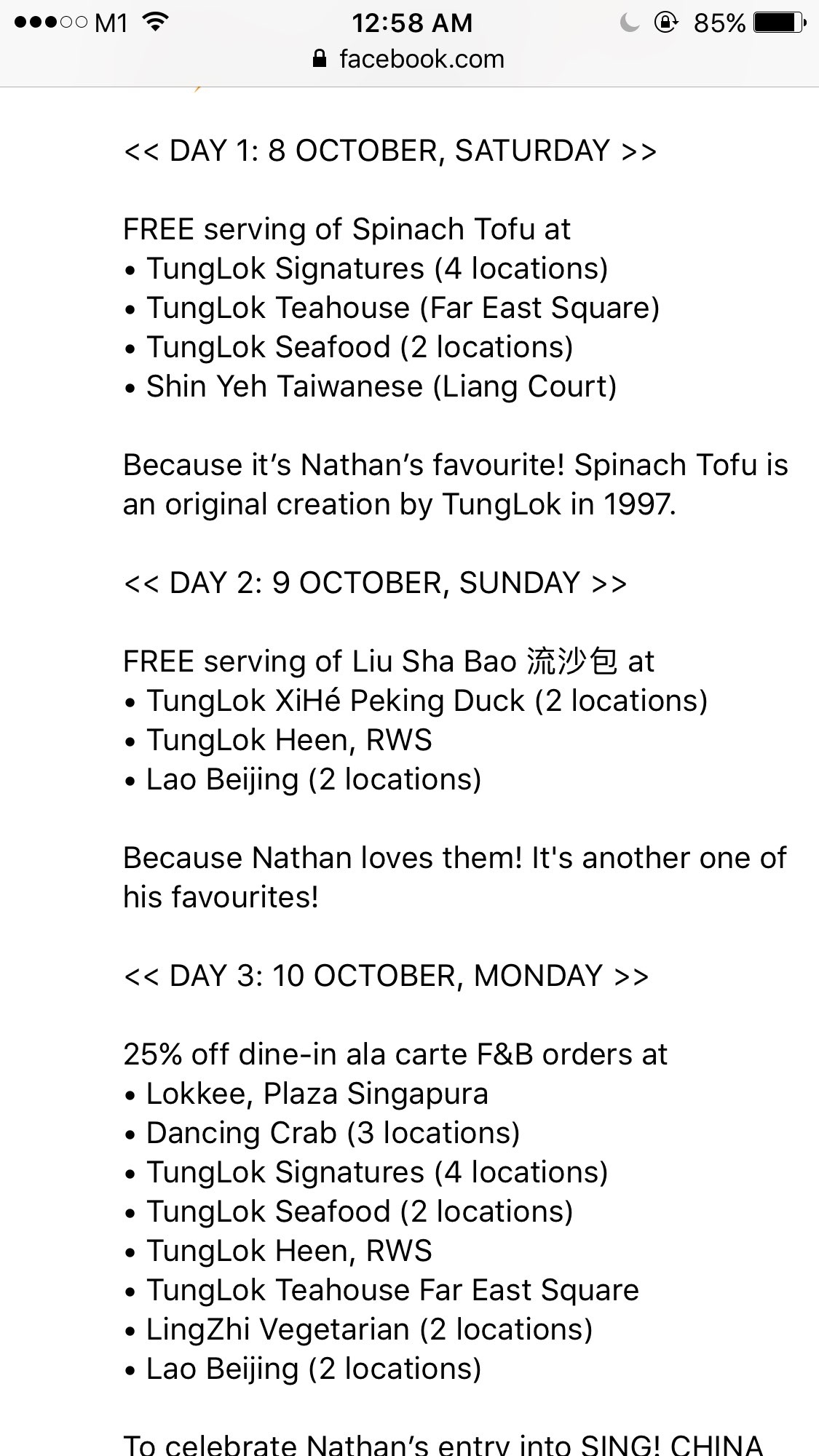The width and height of the screenshot is (819, 1456).
Task: Tap the DAY 2: 9 OCTOBER heading
Action: tap(375, 583)
